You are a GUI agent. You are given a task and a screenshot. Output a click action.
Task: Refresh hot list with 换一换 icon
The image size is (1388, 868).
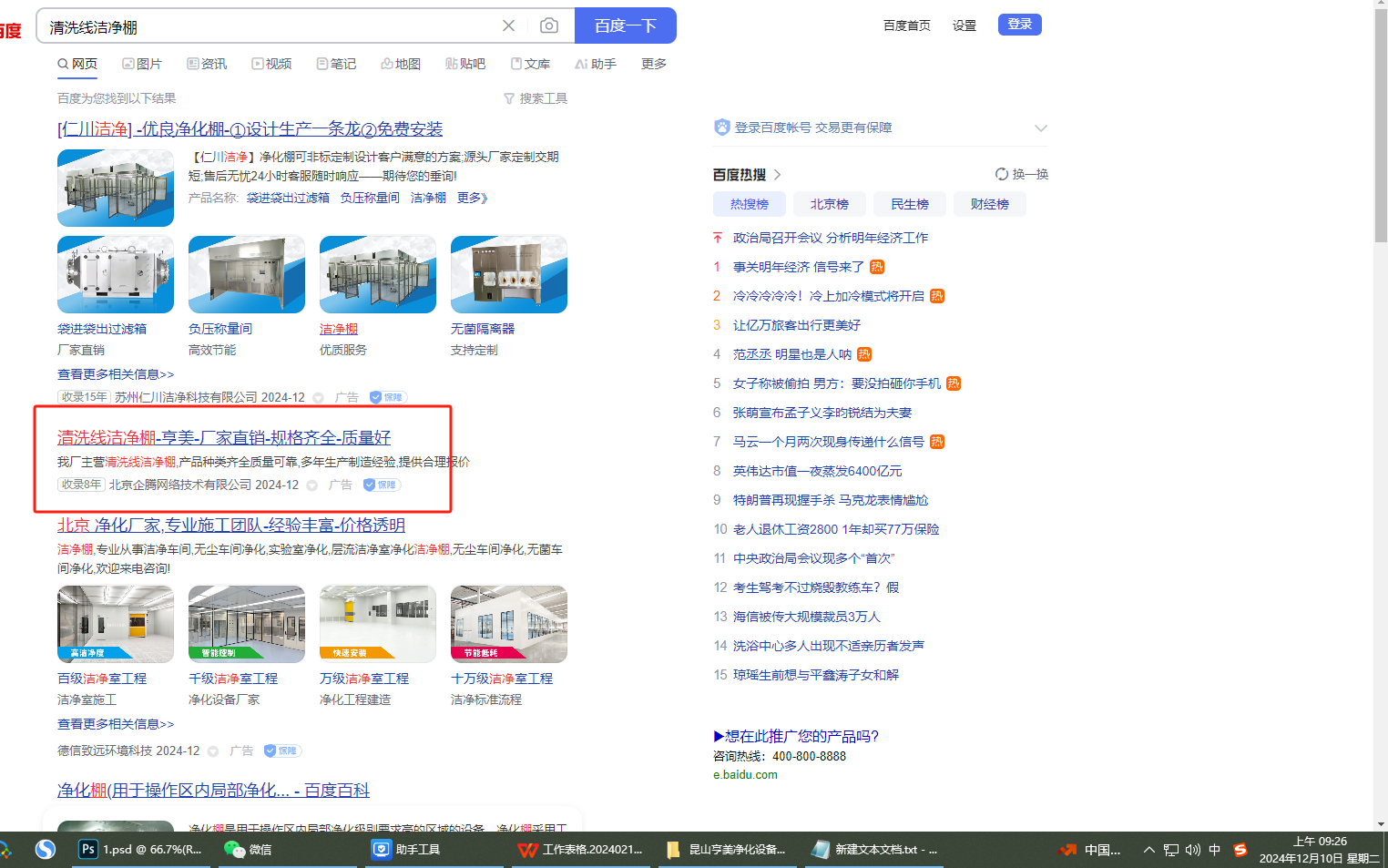tap(1002, 174)
